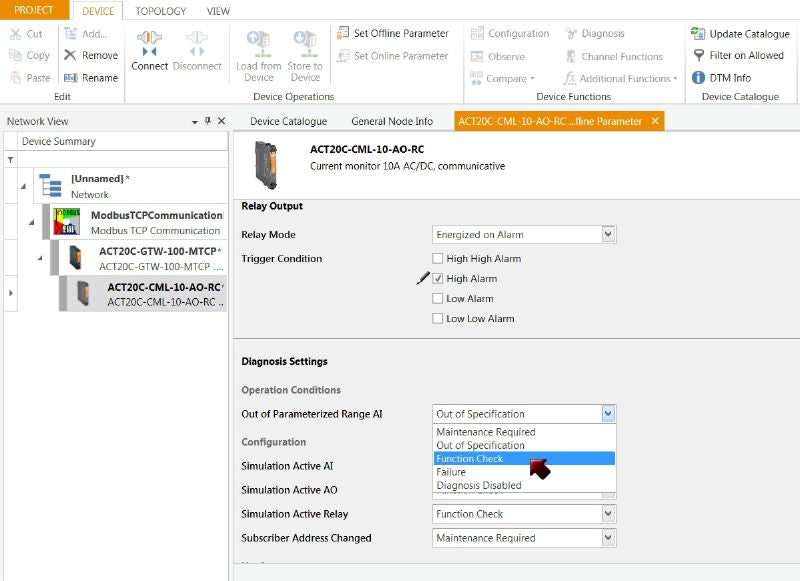This screenshot has height=581, width=800.
Task: Switch to the TOPOLOGY ribbon tab
Action: pos(161,11)
